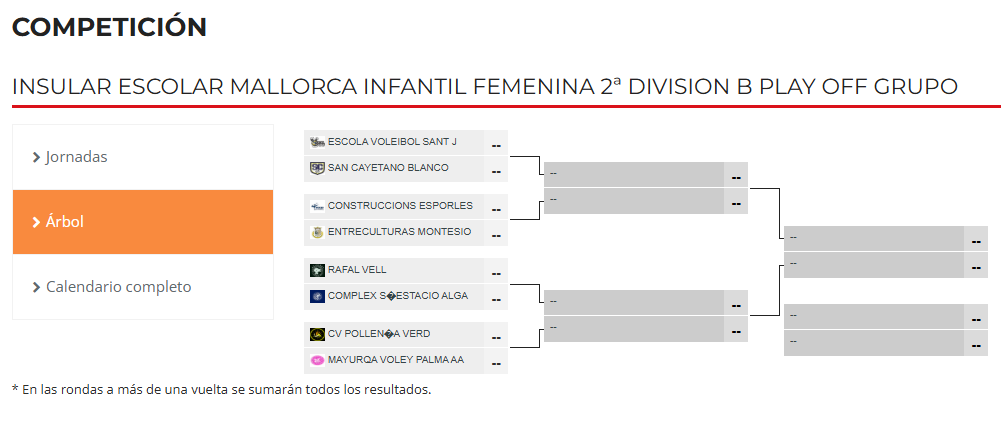Click the CV Pollença Verd team logo
The image size is (1001, 422).
317,334
